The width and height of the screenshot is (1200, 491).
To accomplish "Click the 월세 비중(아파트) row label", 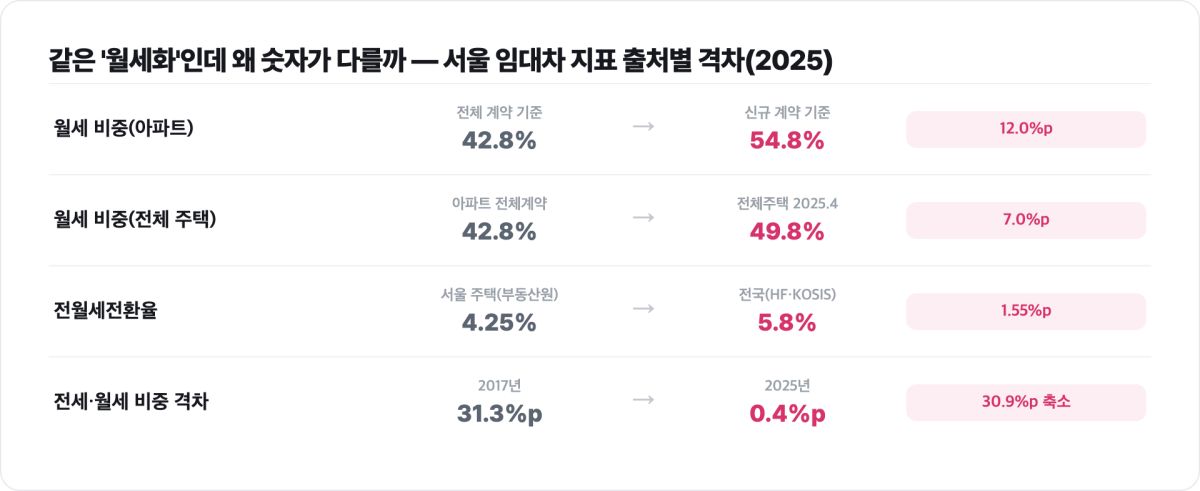I will 124,129.
